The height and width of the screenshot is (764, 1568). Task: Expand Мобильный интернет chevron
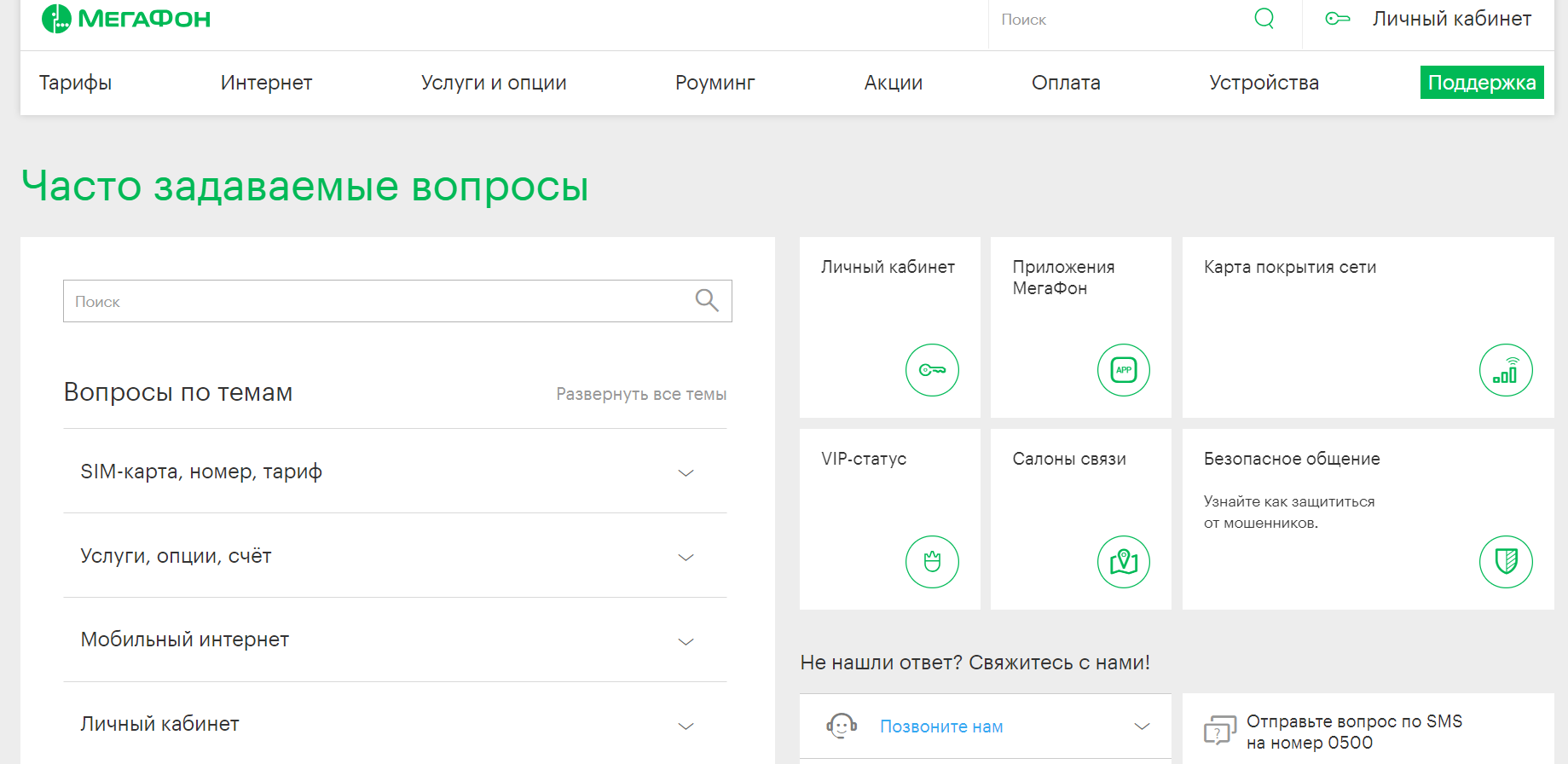pos(686,641)
